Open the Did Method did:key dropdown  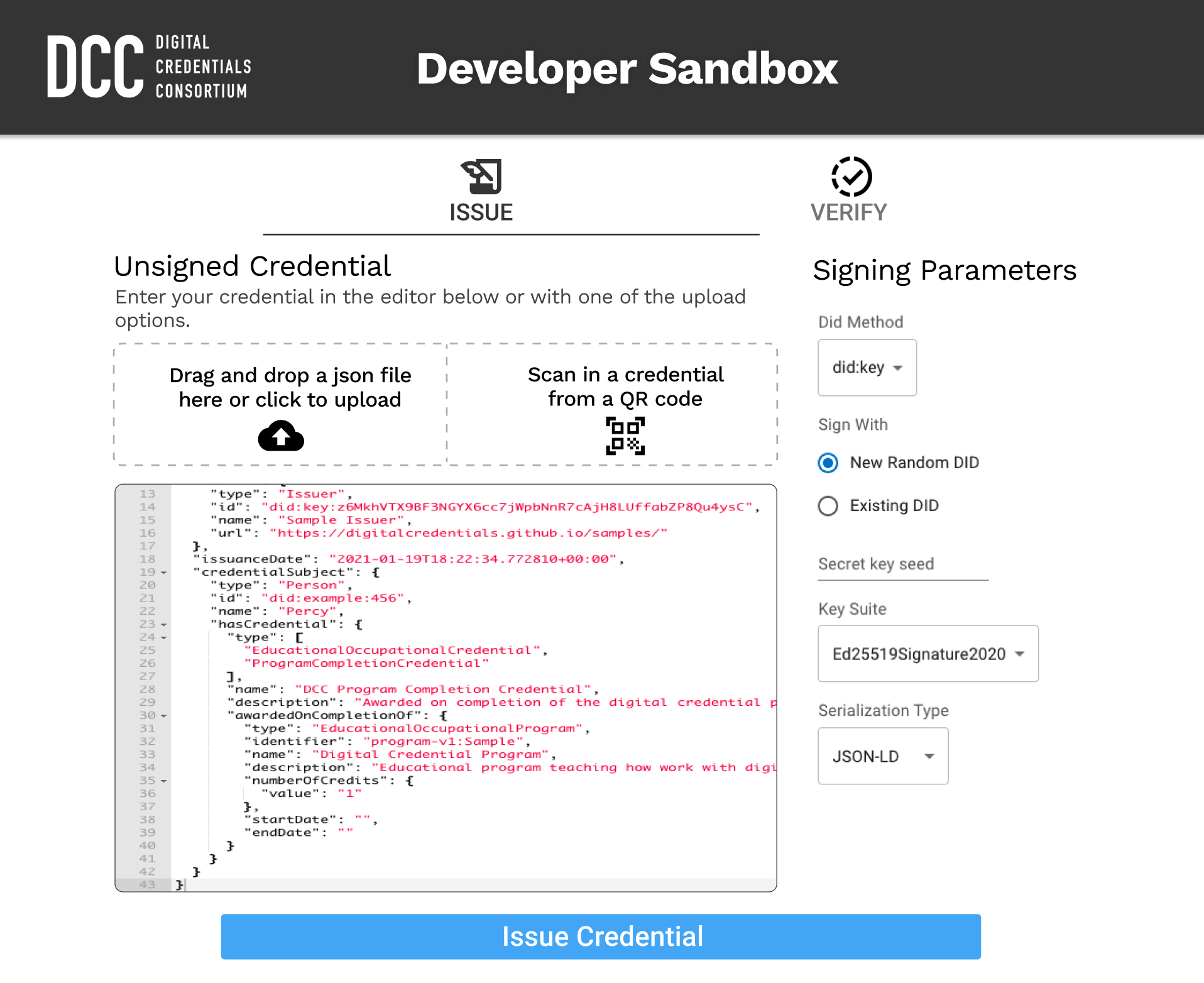pos(867,368)
